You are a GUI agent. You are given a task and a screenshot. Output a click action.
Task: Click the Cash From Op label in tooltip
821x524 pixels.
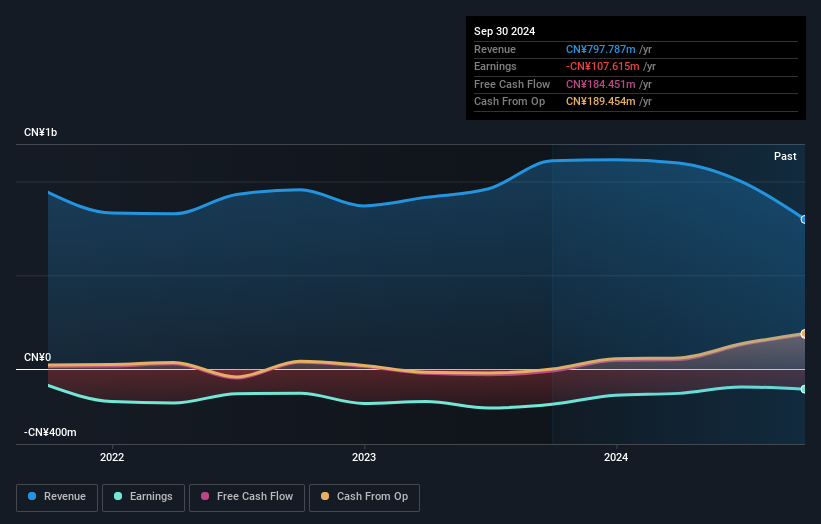point(509,102)
